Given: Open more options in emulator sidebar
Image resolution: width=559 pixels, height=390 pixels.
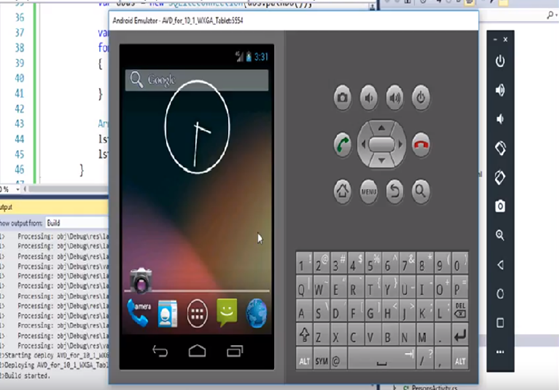Looking at the screenshot, I should tap(500, 352).
